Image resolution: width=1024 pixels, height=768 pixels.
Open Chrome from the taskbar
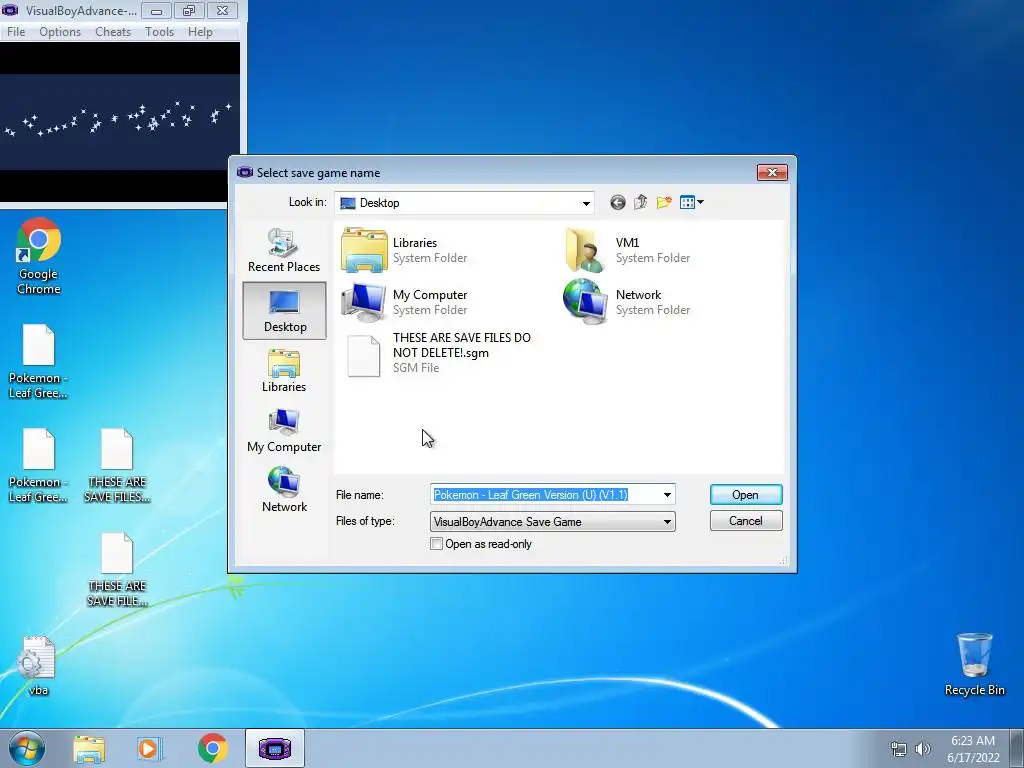(212, 749)
